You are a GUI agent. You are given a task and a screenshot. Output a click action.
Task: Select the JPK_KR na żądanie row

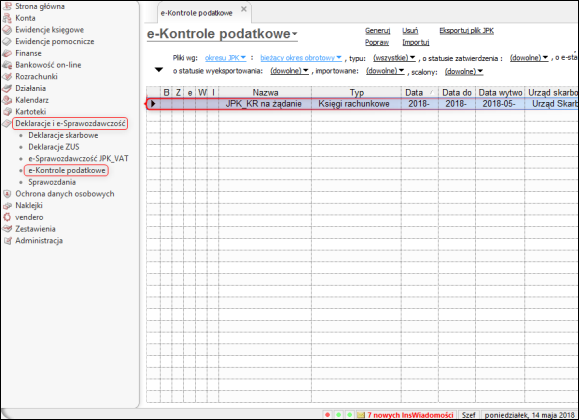click(x=362, y=104)
